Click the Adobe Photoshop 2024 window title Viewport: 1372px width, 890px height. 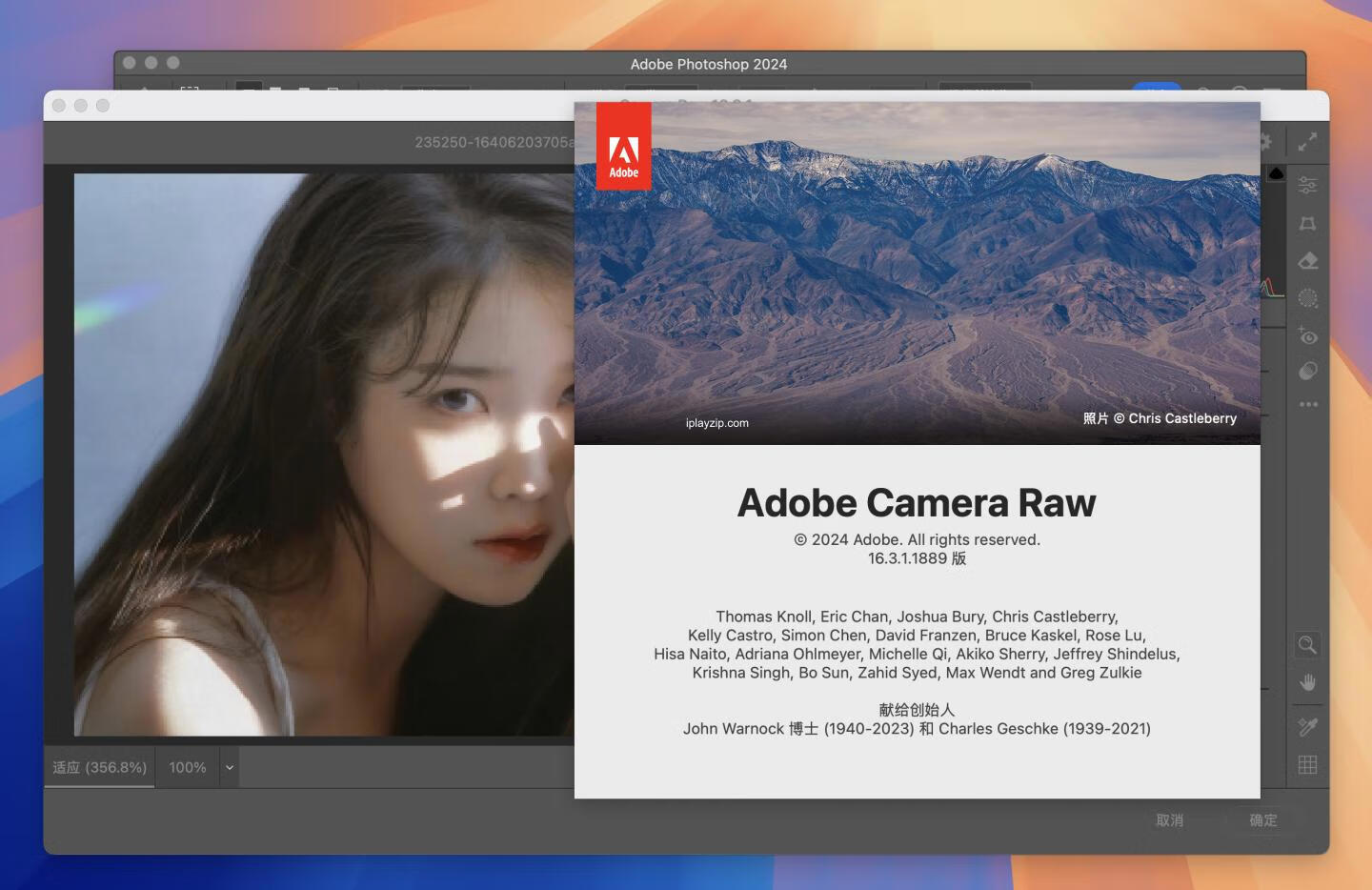709,64
